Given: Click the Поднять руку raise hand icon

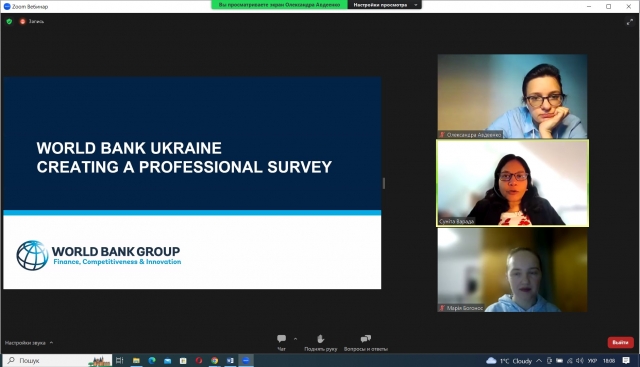Looking at the screenshot, I should (320, 339).
